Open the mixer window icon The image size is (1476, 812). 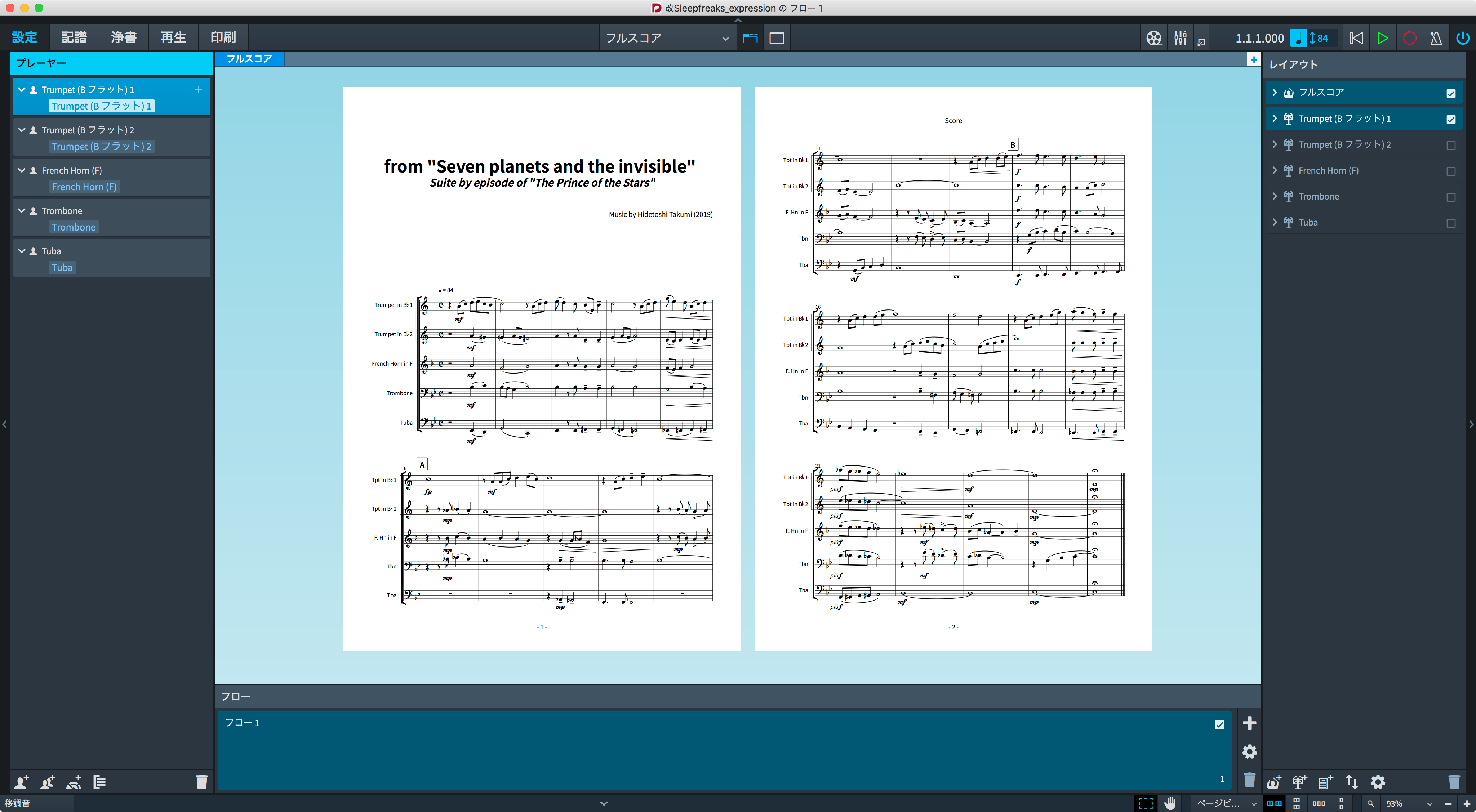point(1180,38)
